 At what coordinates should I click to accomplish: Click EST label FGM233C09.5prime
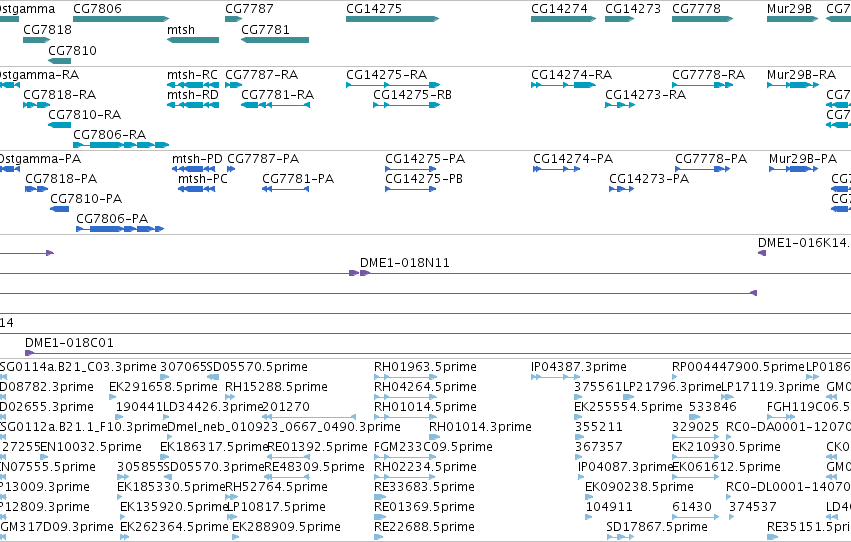click(433, 447)
